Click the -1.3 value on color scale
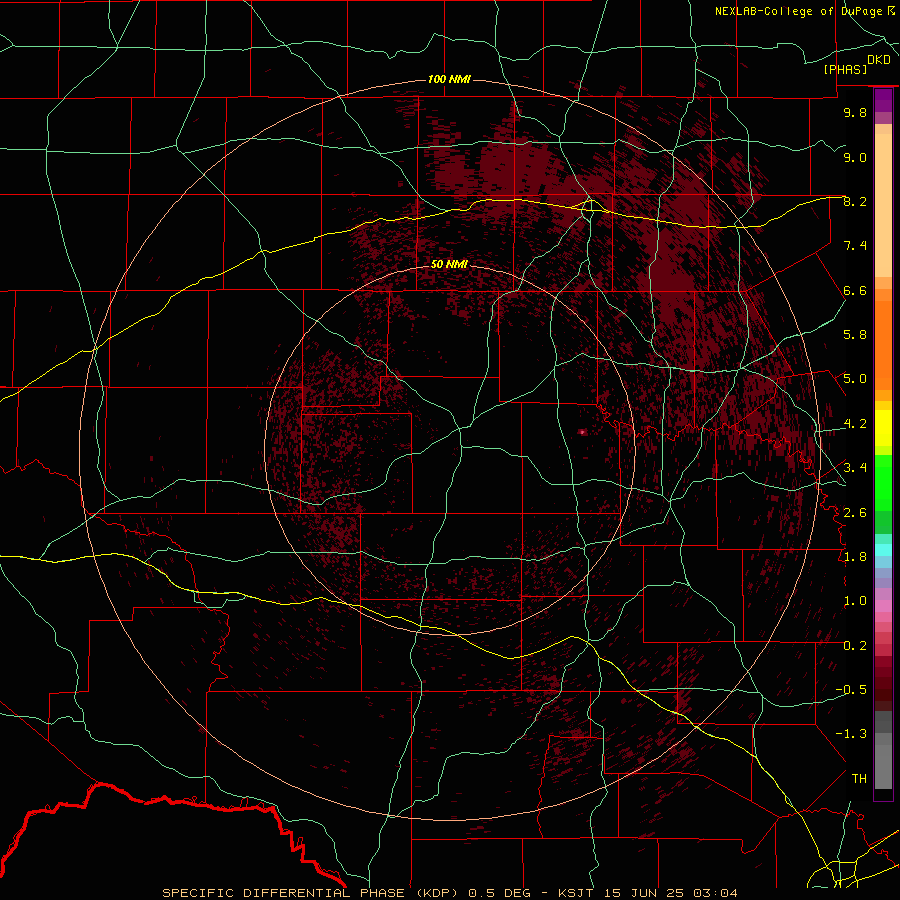The width and height of the screenshot is (900, 900). coord(851,734)
